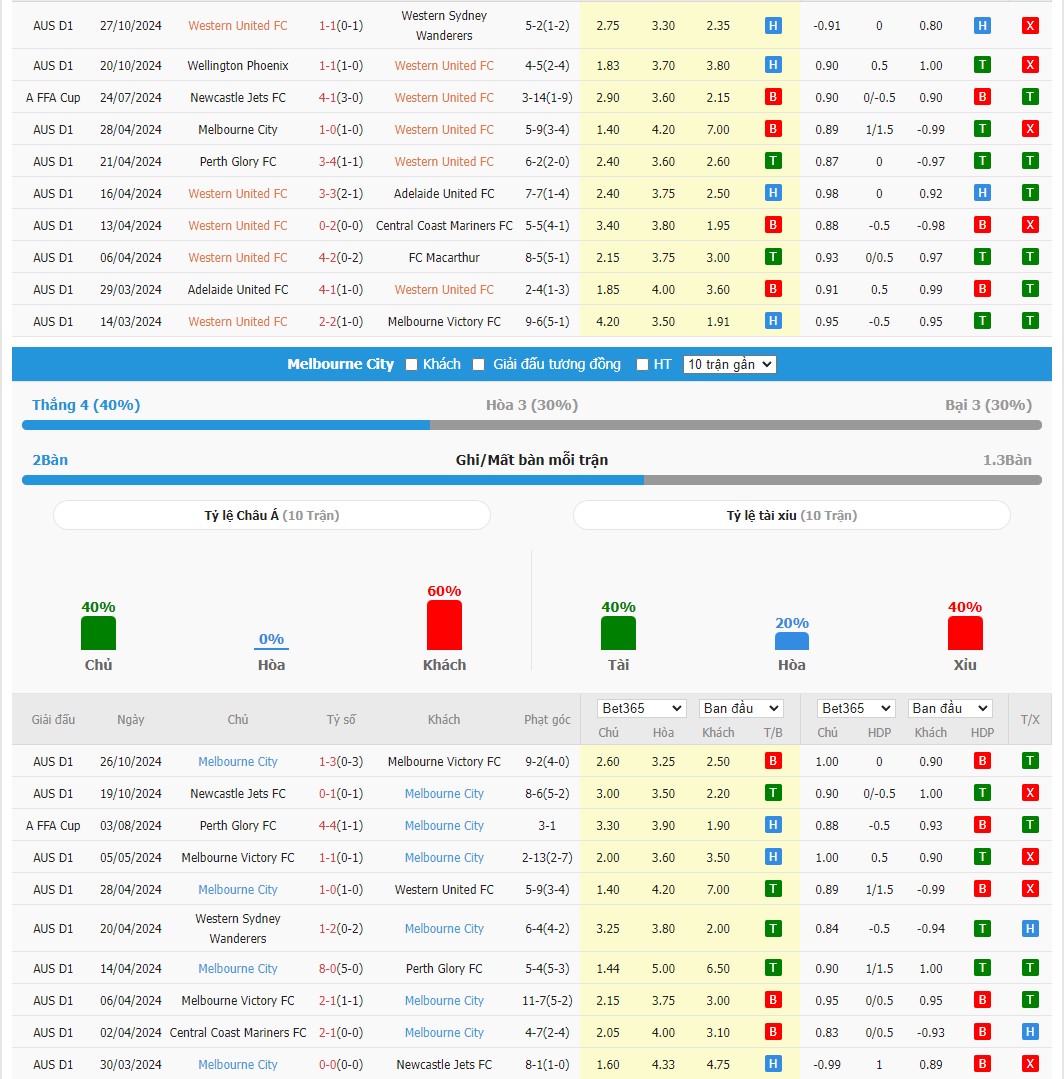Image resolution: width=1064 pixels, height=1079 pixels.
Task: Click the red T/B B badge for 24/07/2024
Action: 773,97
